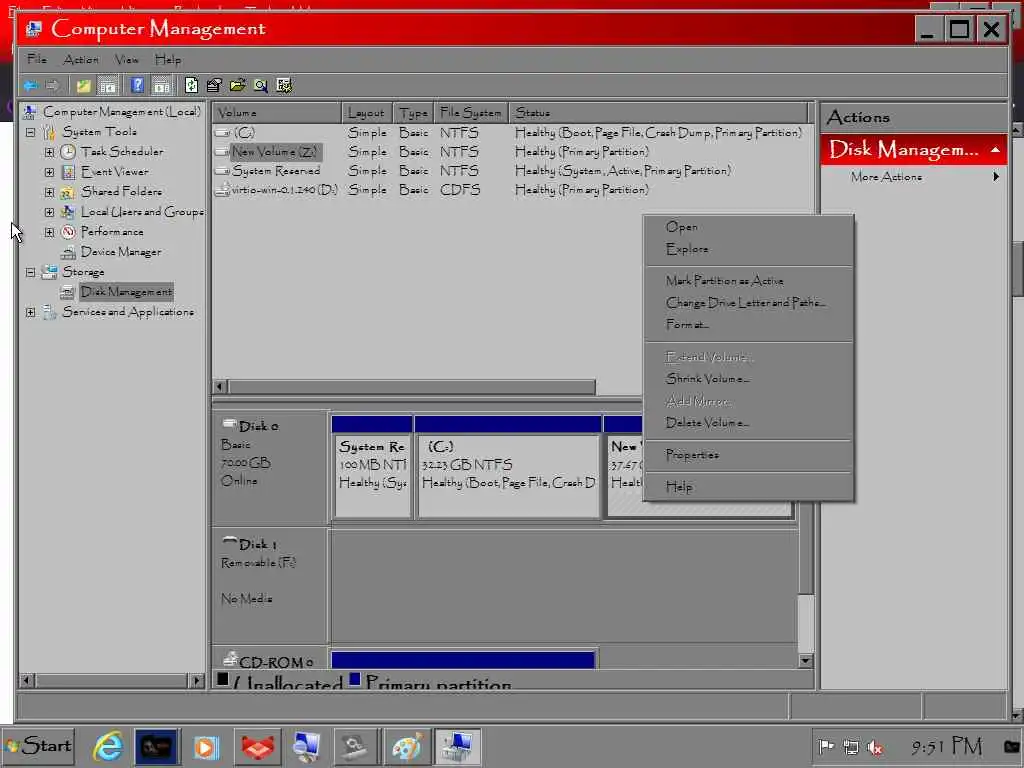Choose Open from the context menu
This screenshot has height=768, width=1024.
coord(748,227)
